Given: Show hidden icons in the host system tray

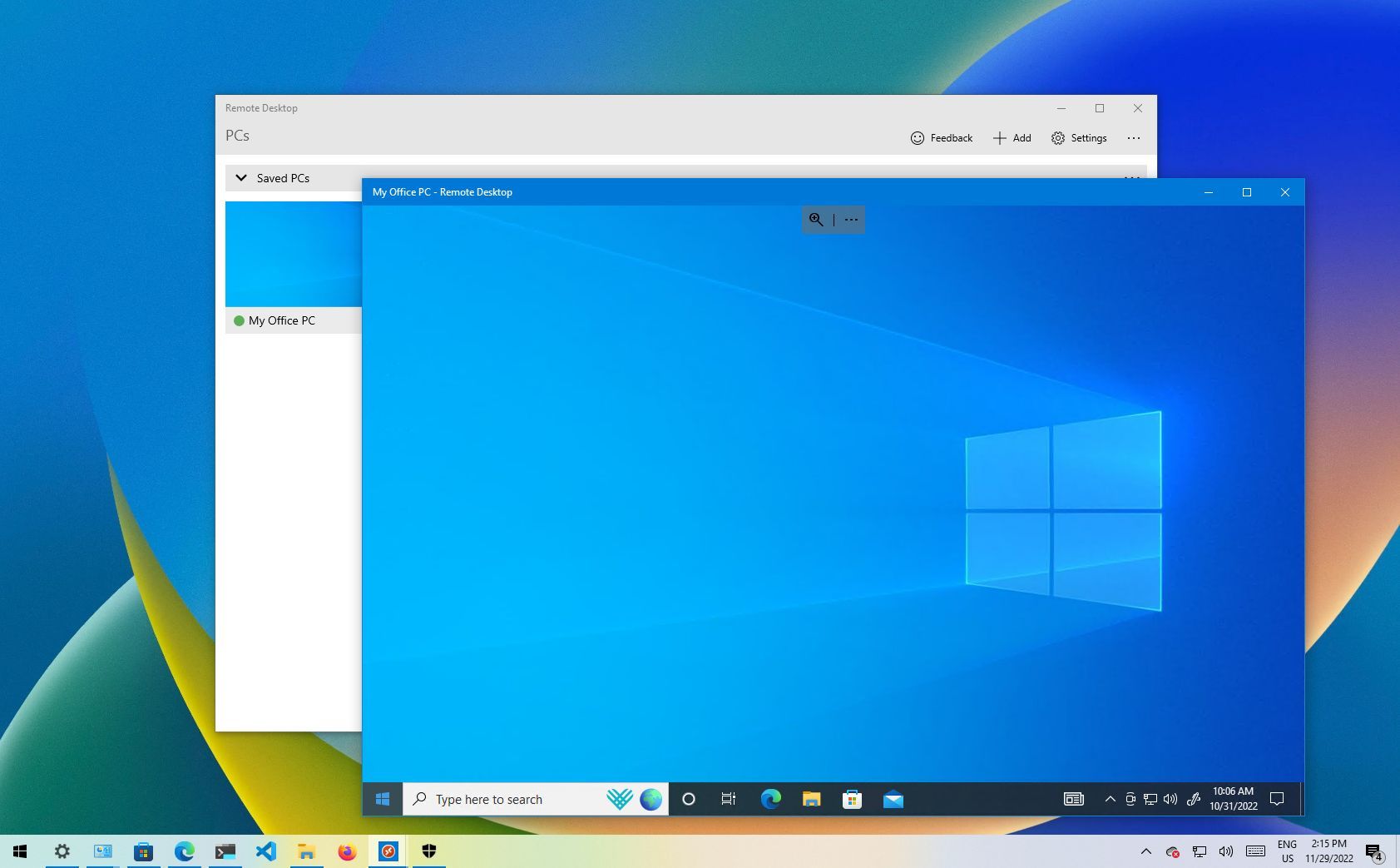Looking at the screenshot, I should pos(1146,851).
